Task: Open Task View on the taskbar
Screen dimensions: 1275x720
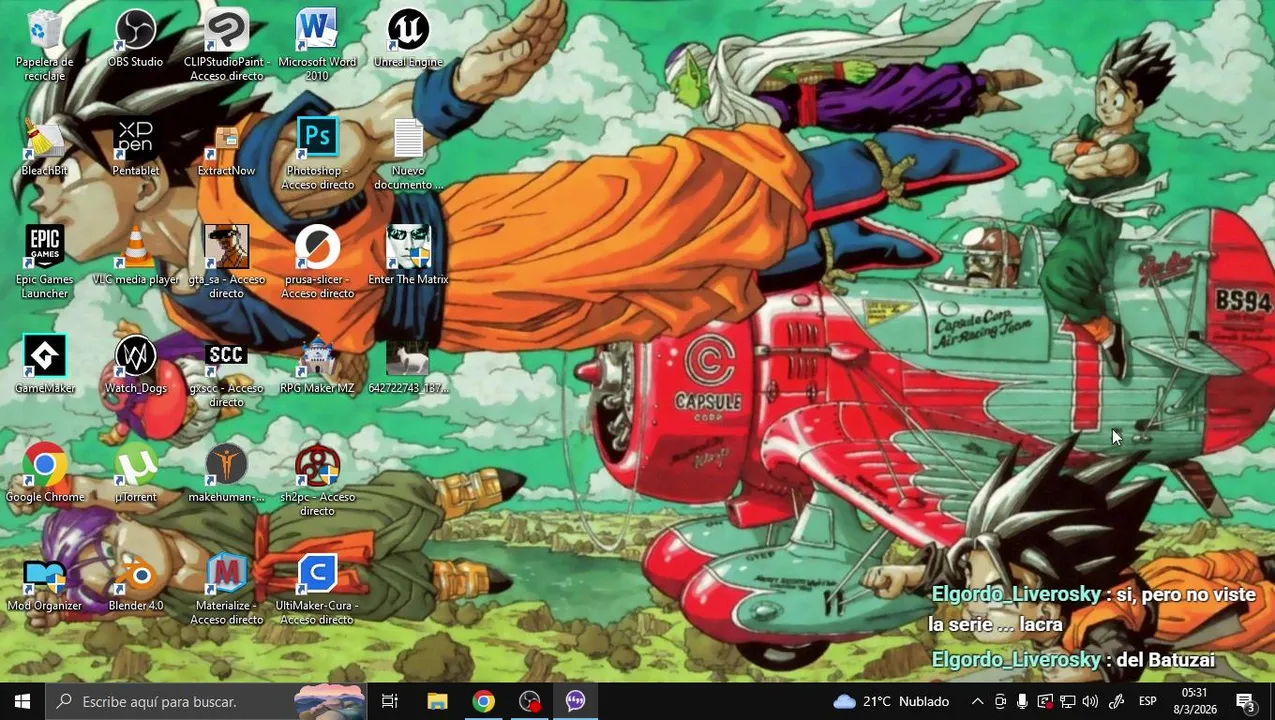Action: pyautogui.click(x=390, y=701)
